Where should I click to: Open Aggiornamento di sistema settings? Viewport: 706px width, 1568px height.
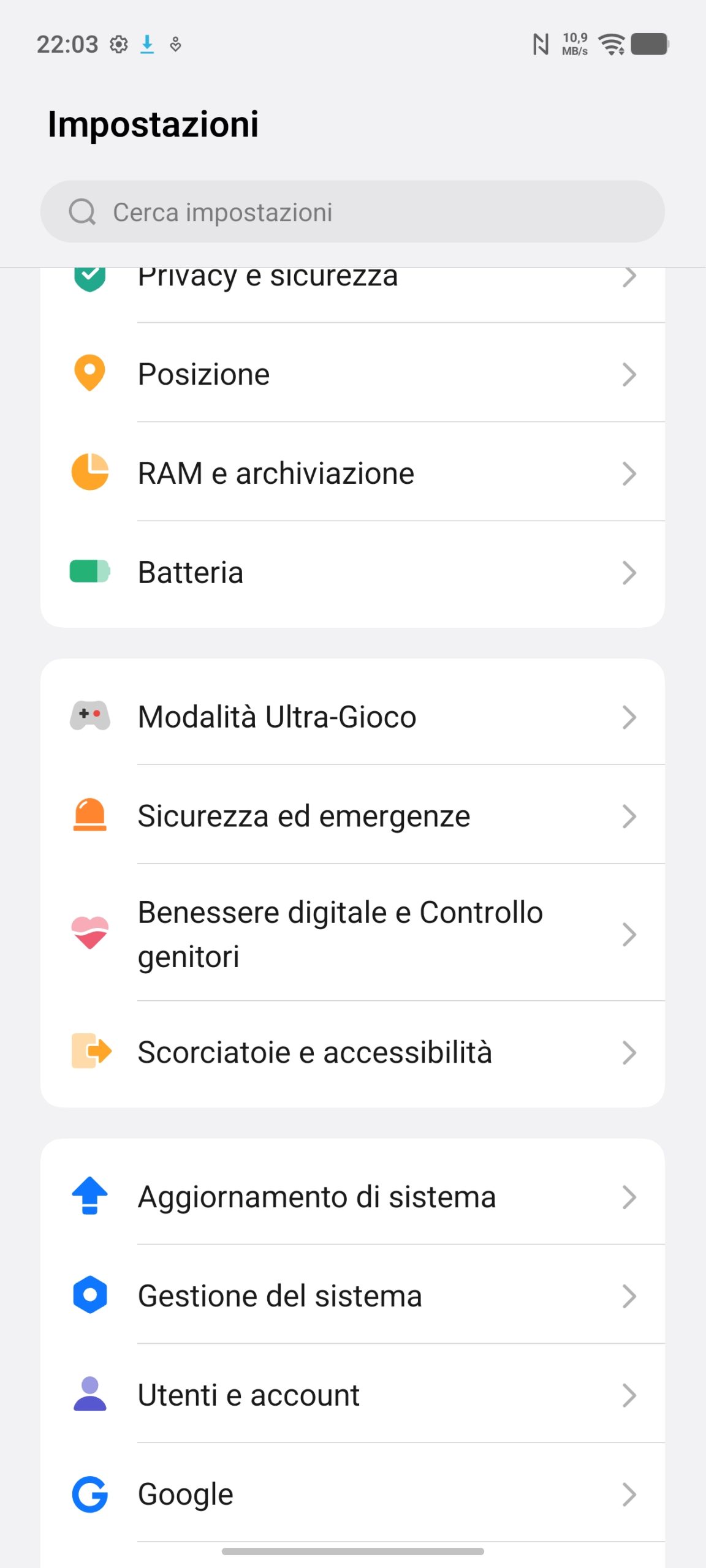[316, 1197]
